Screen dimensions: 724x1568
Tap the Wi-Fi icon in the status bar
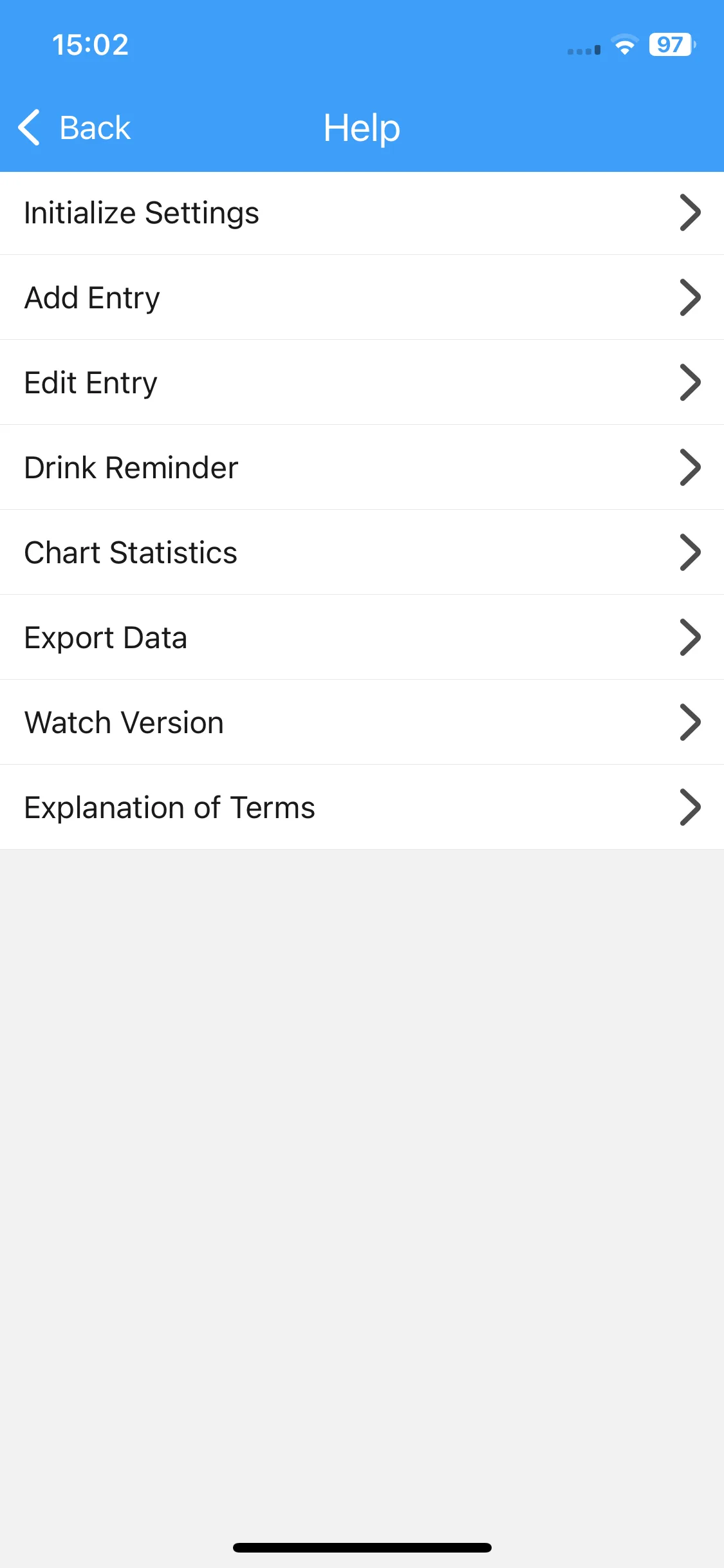tap(624, 44)
